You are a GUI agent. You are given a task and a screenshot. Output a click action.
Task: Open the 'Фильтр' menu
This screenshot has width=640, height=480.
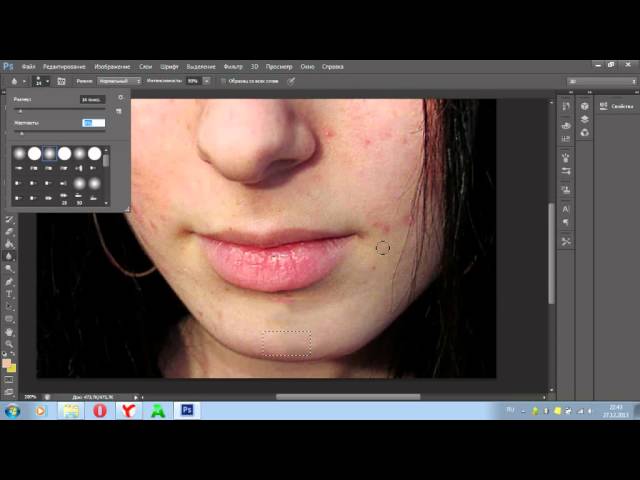coord(233,67)
